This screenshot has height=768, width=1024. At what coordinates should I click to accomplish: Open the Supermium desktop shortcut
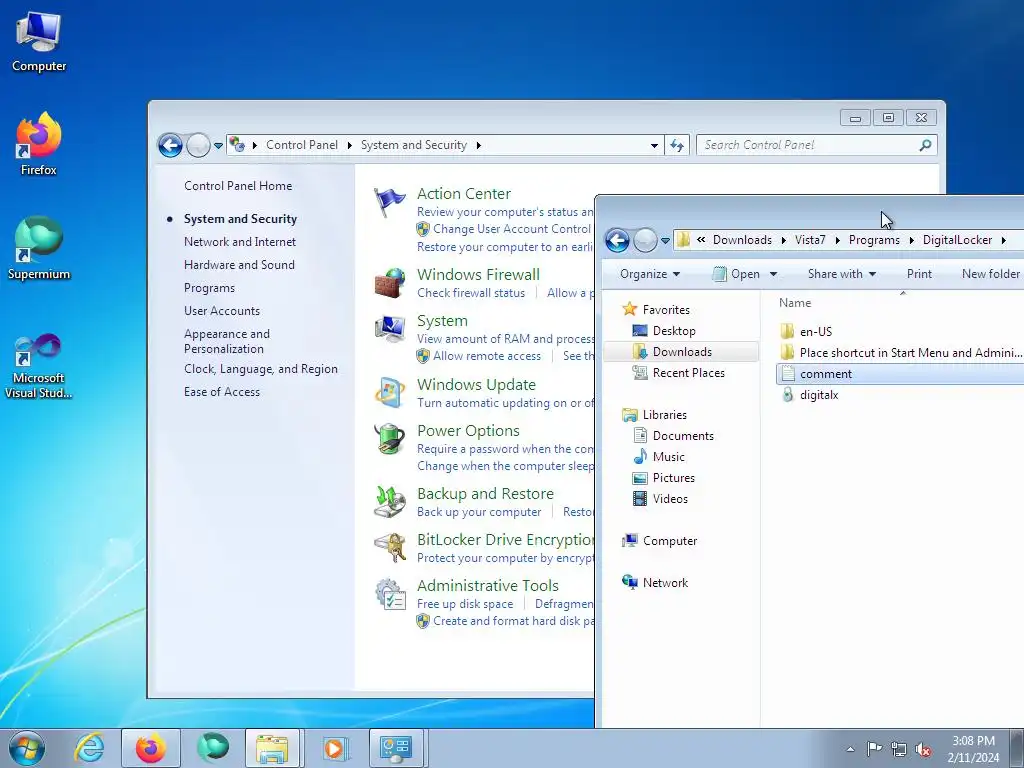[x=39, y=249]
